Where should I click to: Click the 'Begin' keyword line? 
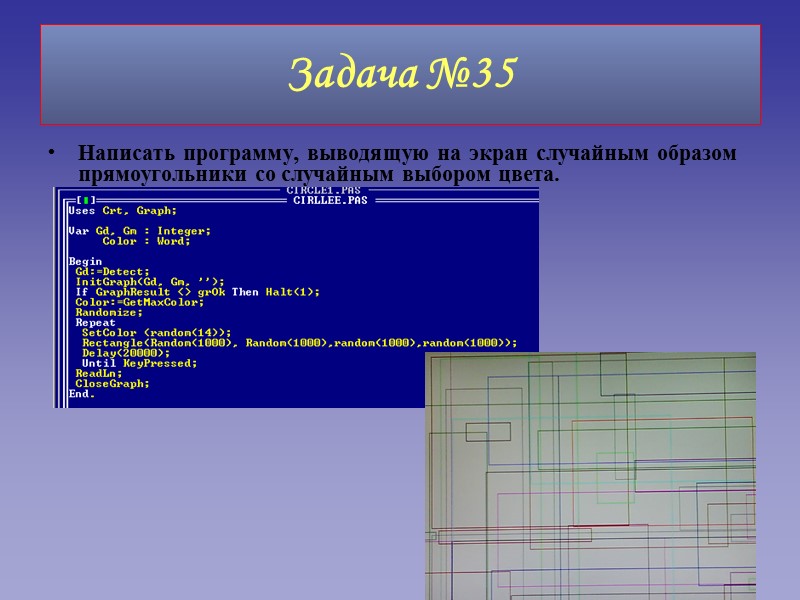click(85, 262)
